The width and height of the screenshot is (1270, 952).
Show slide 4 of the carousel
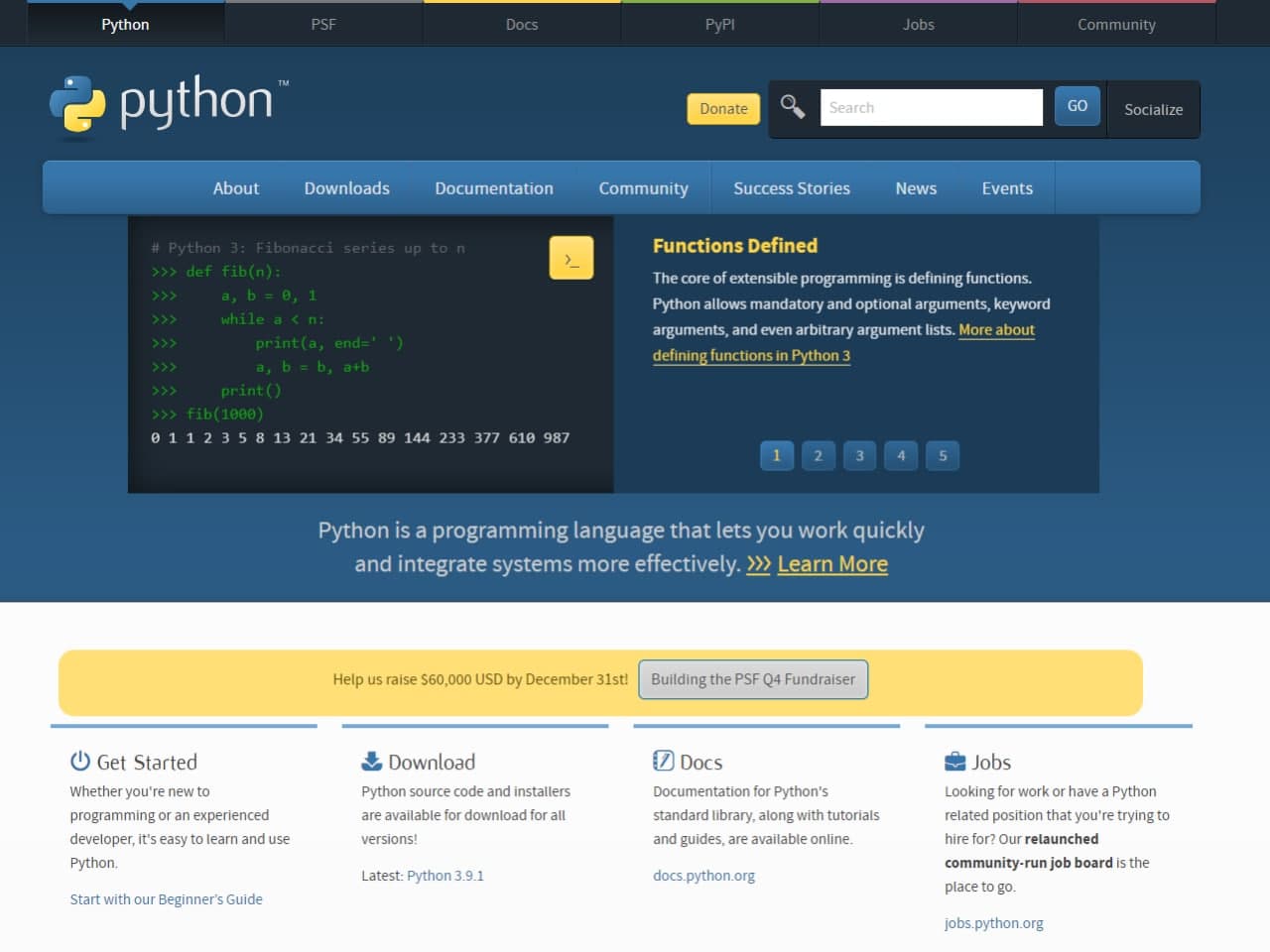click(902, 455)
